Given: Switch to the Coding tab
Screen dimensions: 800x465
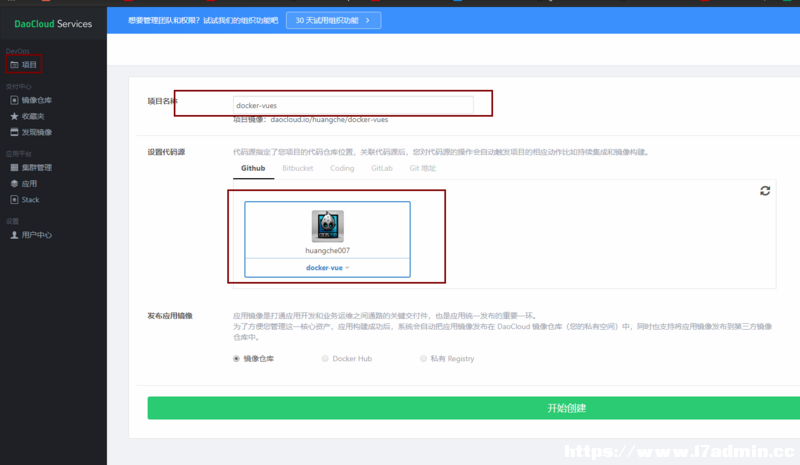Looking at the screenshot, I should pos(342,168).
